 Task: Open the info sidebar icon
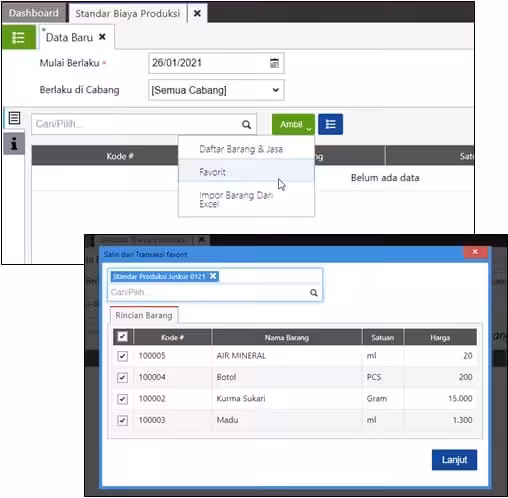tap(14, 144)
